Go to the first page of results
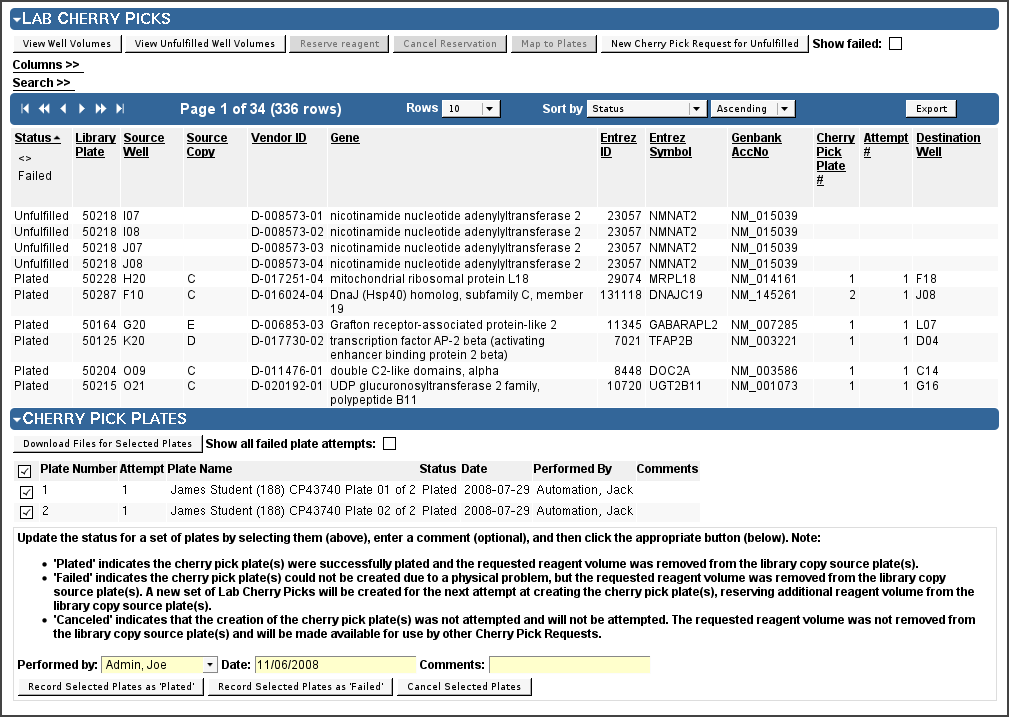The width and height of the screenshot is (1009, 717). (x=25, y=109)
